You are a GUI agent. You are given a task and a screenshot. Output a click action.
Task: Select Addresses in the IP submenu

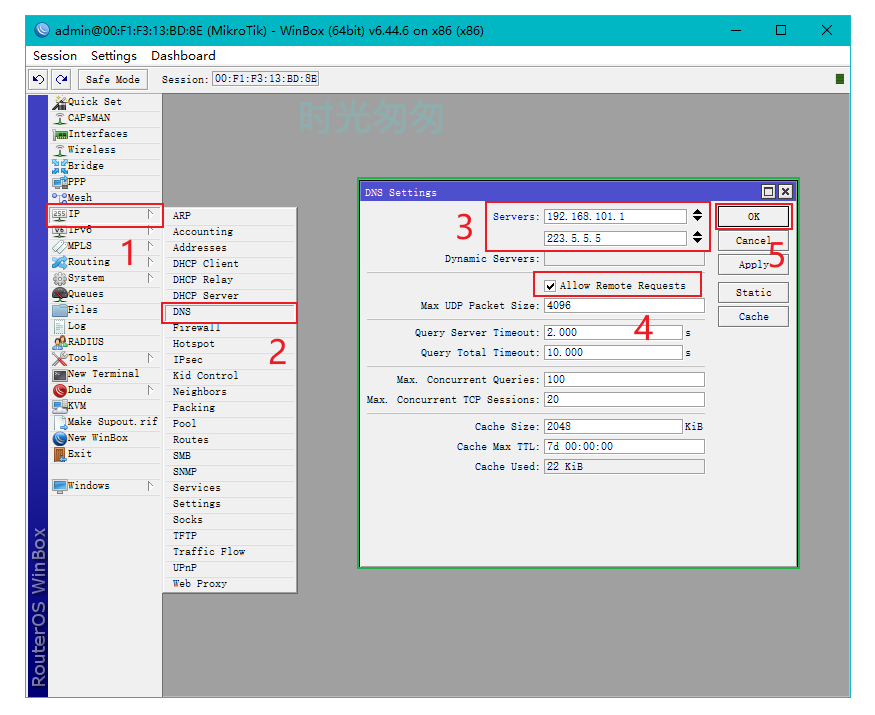(x=230, y=248)
